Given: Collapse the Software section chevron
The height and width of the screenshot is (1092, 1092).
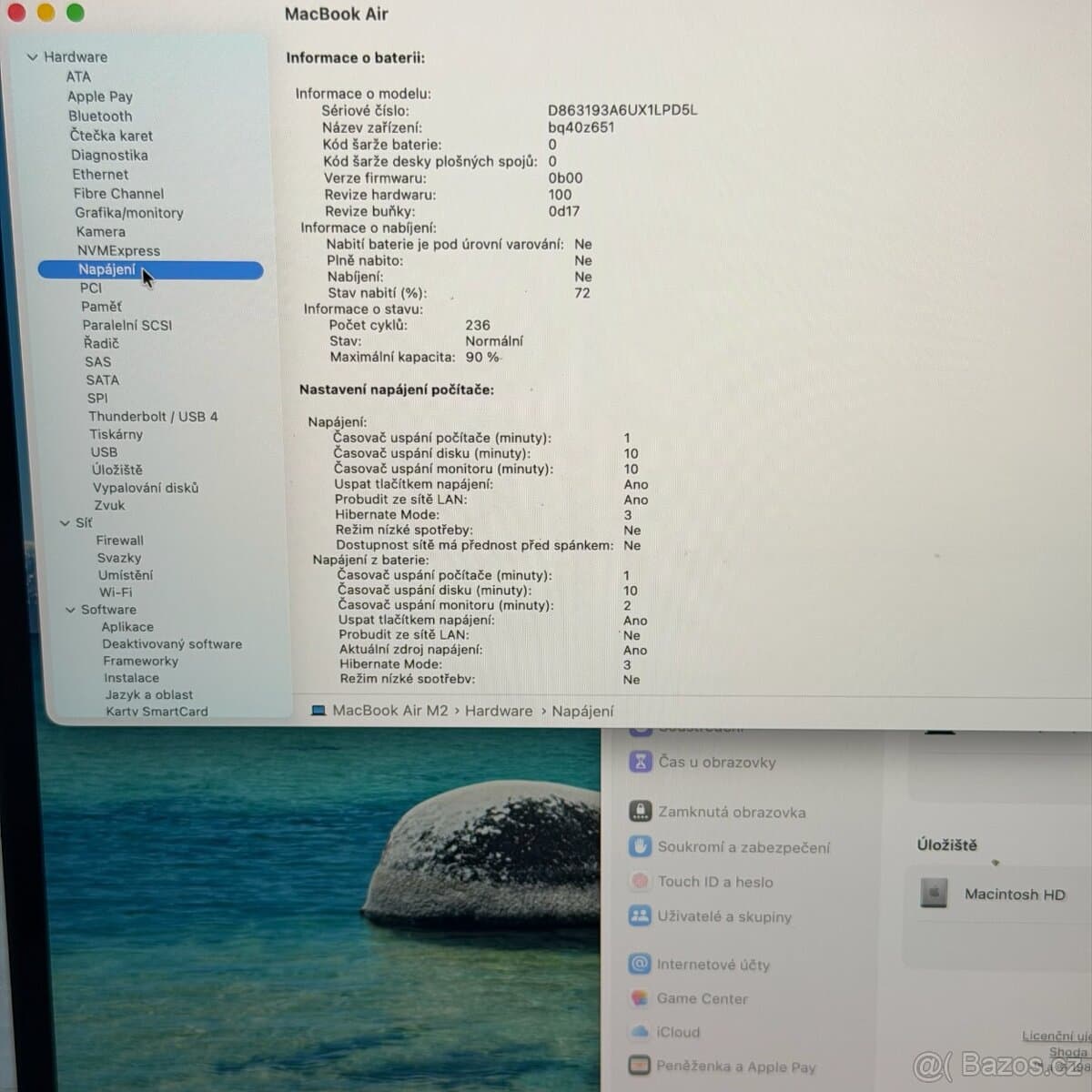Looking at the screenshot, I should coord(70,611).
